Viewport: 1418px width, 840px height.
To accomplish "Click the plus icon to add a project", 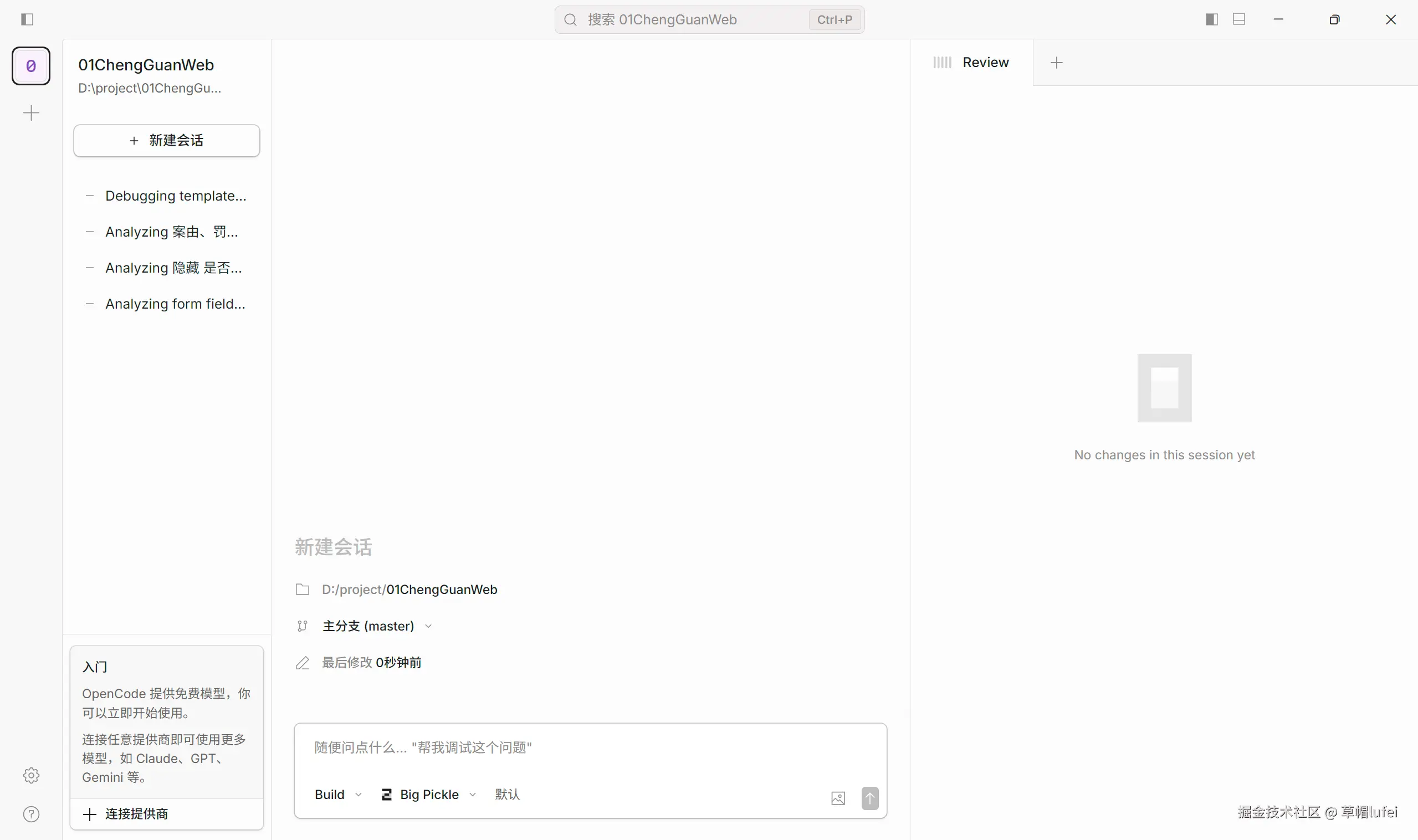I will [31, 112].
